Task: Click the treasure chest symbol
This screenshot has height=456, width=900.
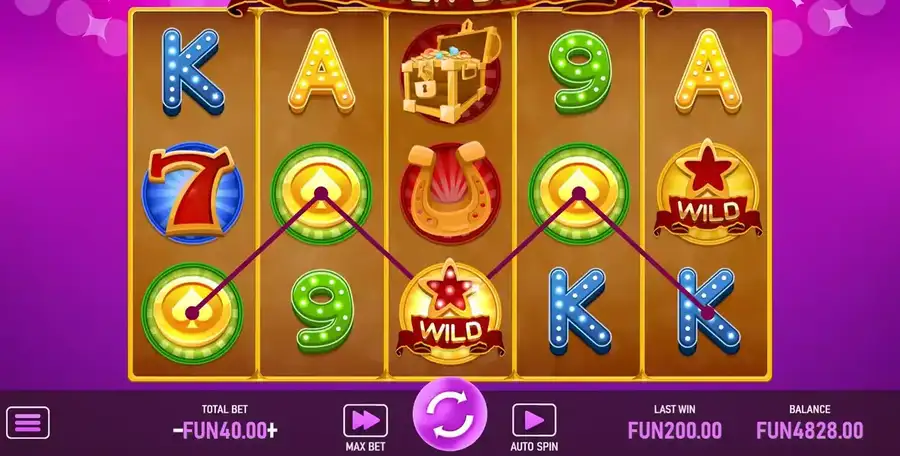Action: (x=451, y=71)
